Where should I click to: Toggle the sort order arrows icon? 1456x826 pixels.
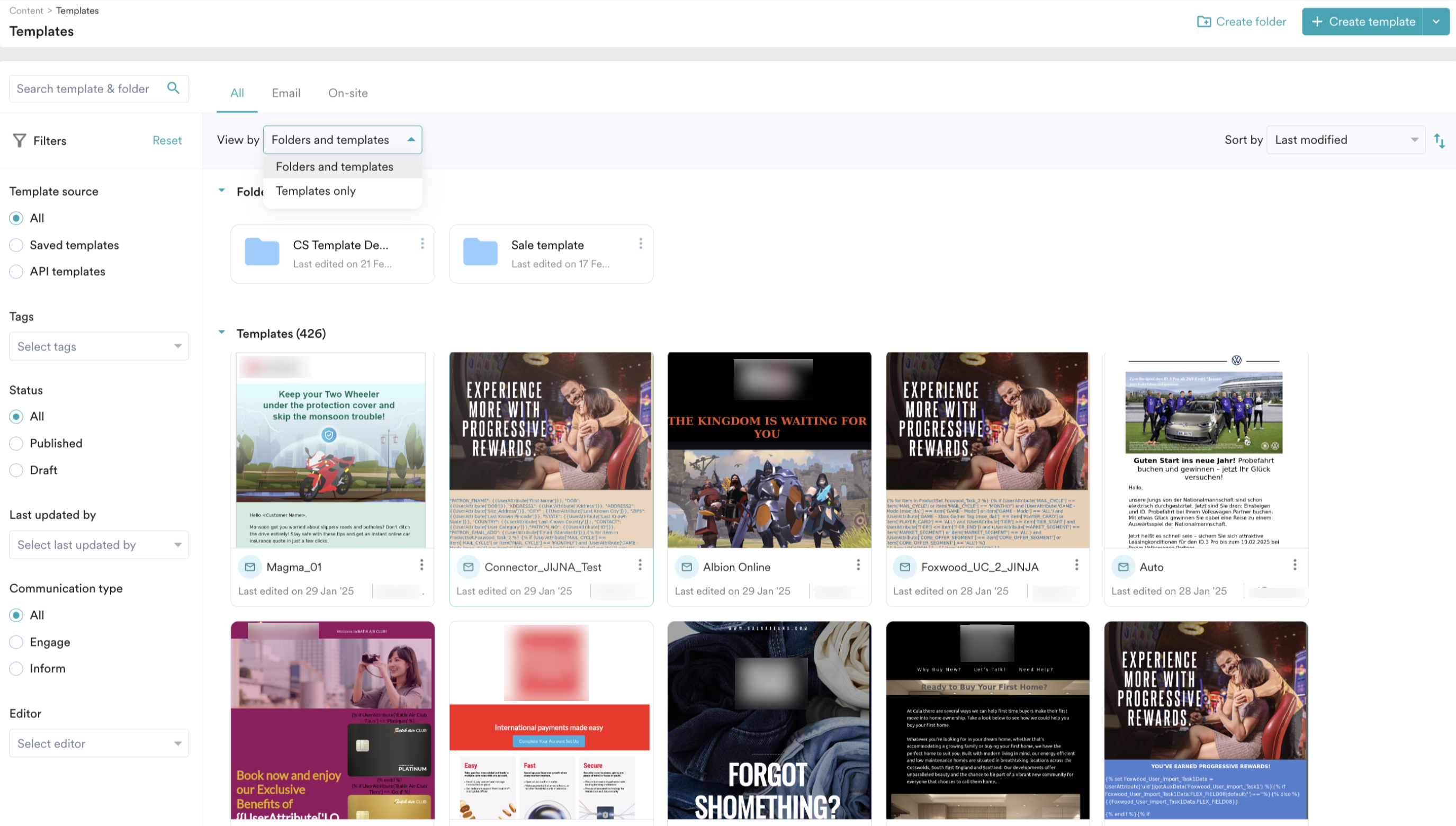[x=1439, y=141]
